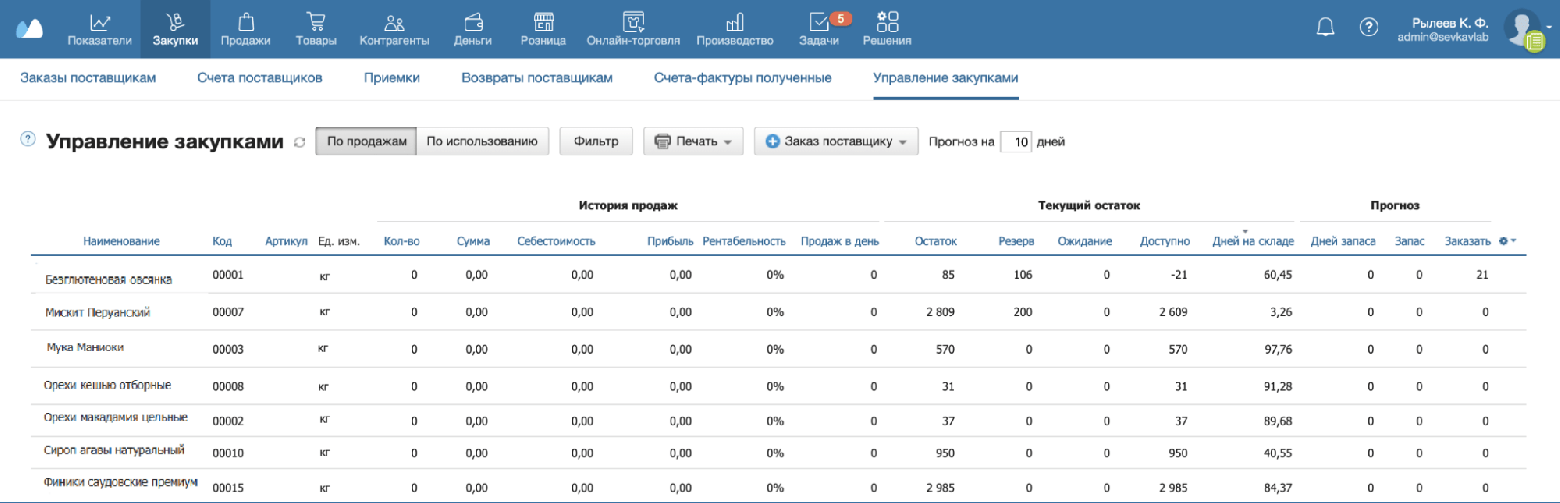Sort by Себестоимость column
The image size is (1560, 503).
pyautogui.click(x=556, y=242)
